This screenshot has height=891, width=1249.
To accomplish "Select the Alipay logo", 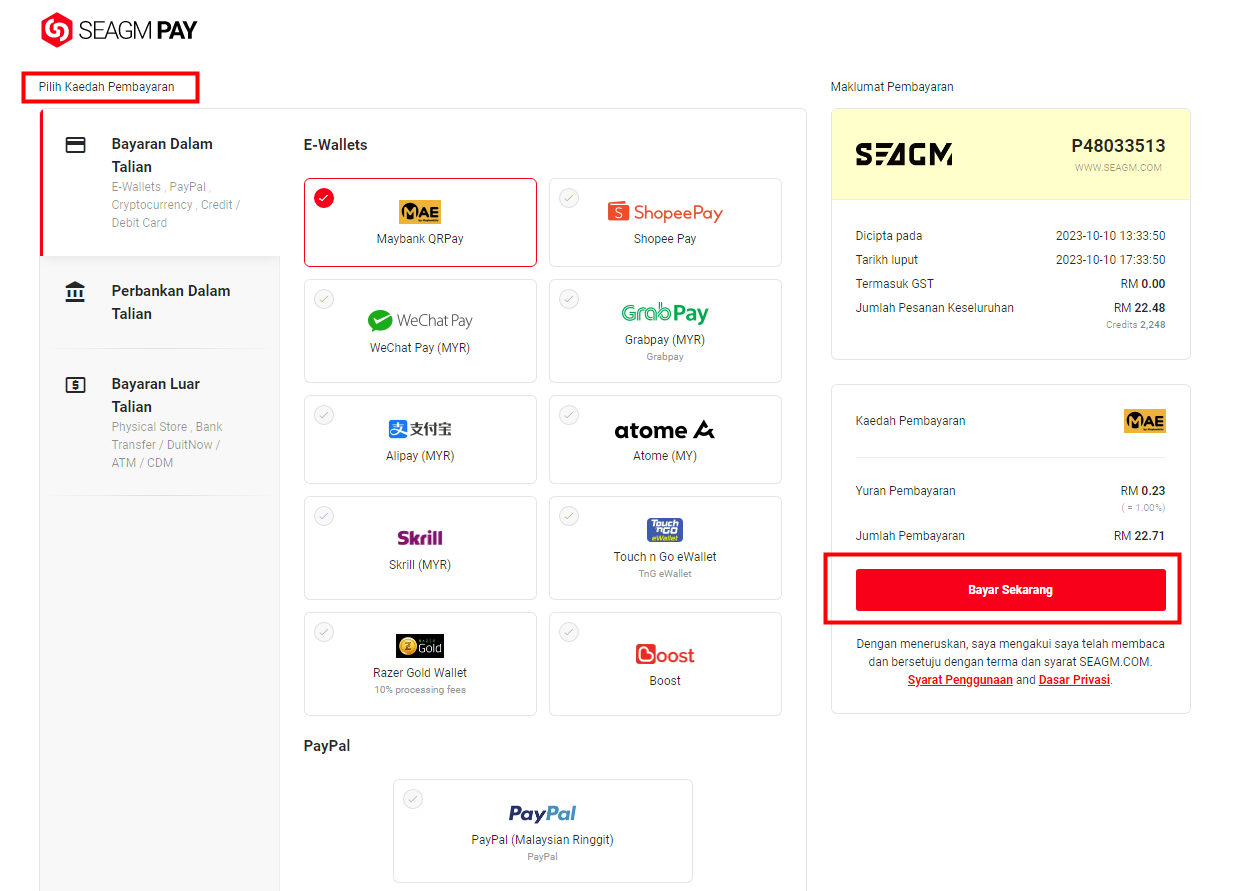I will [420, 429].
